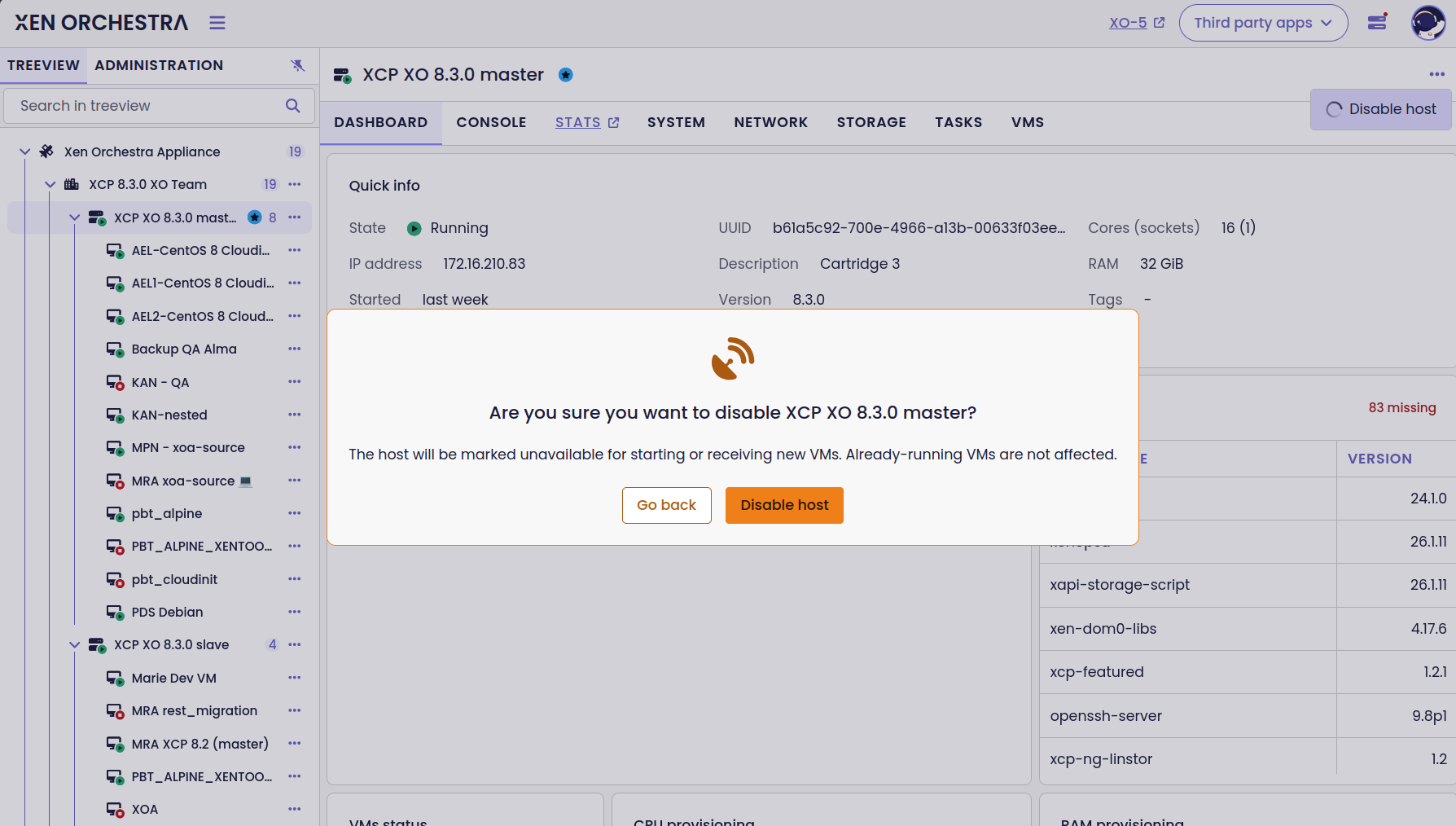
Task: Open options for KAN-nested VM
Action: tap(295, 415)
